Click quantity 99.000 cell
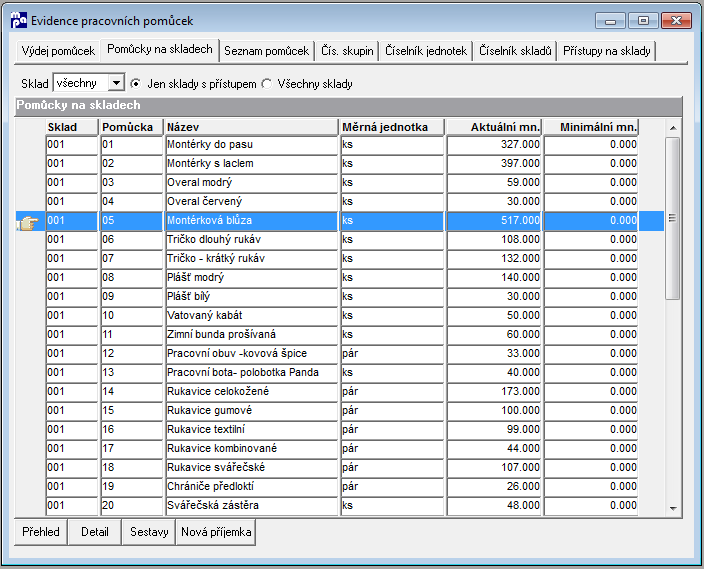Screen dimensions: 704x569 [x=494, y=429]
